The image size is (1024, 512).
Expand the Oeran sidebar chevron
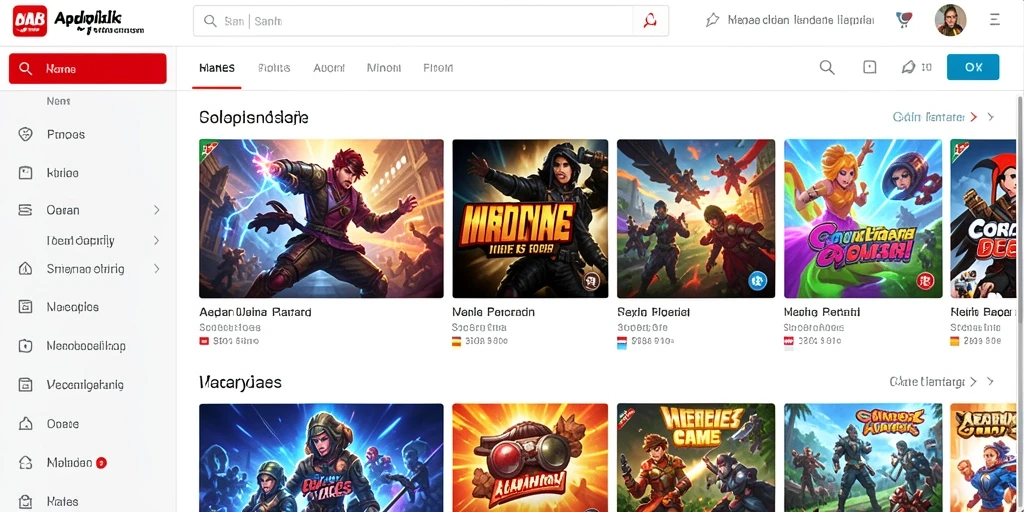click(x=157, y=210)
